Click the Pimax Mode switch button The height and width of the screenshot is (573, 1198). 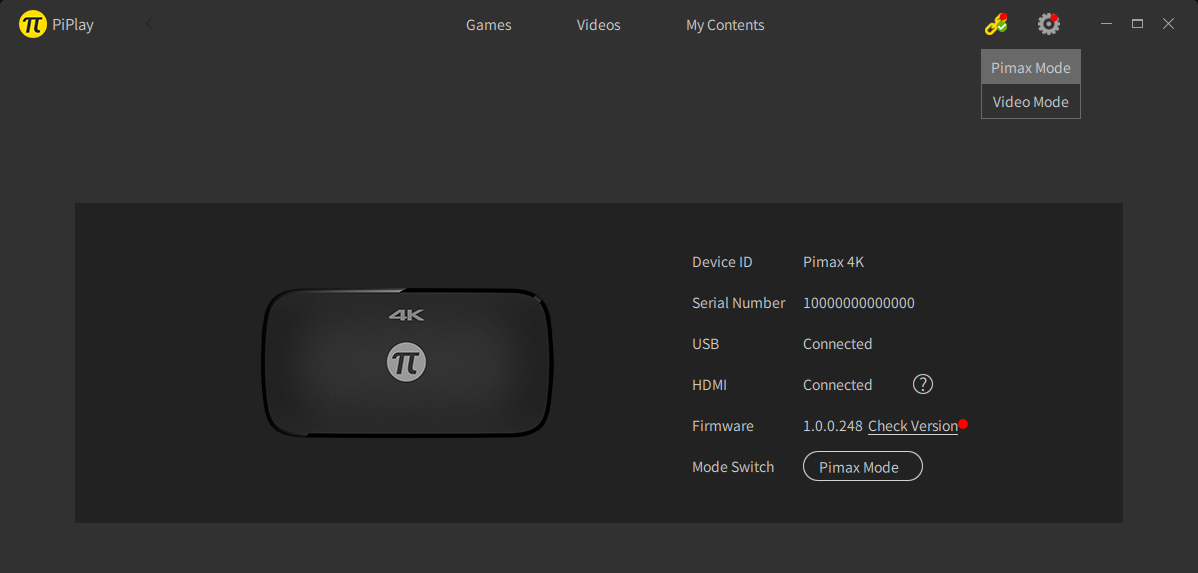click(863, 467)
